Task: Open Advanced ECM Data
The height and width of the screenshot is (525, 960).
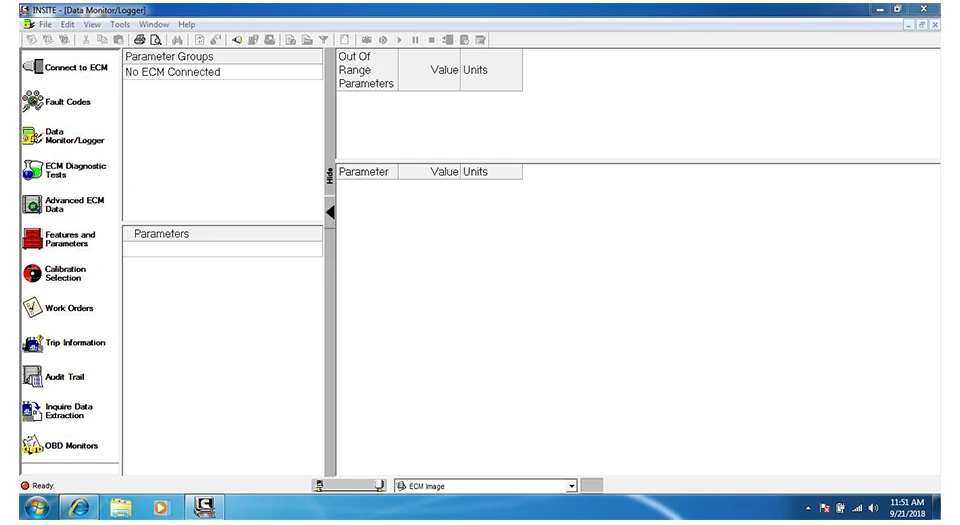Action: (x=64, y=204)
